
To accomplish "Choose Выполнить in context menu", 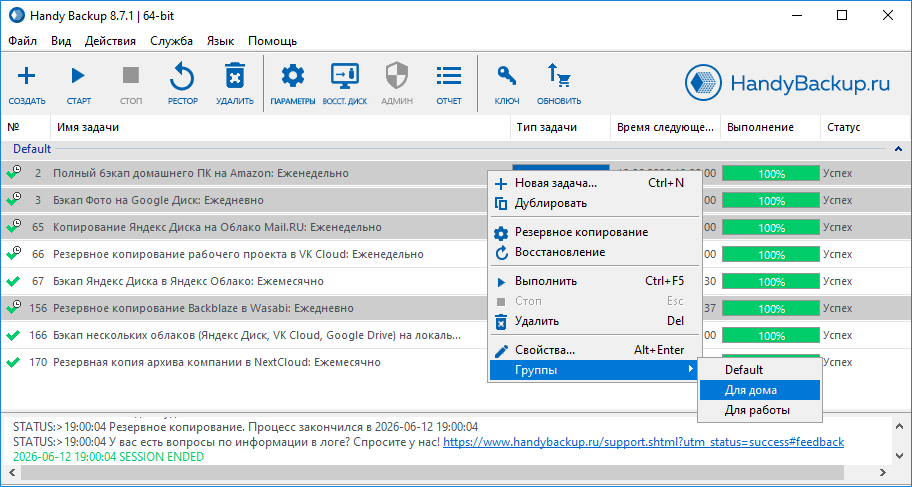I will click(x=594, y=281).
